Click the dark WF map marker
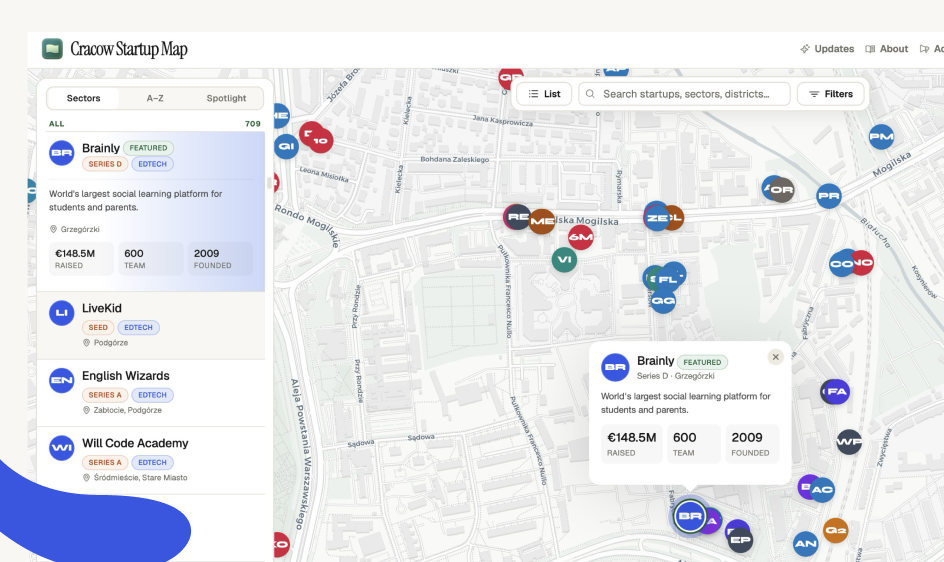Screen dimensions: 944x562 point(849,442)
